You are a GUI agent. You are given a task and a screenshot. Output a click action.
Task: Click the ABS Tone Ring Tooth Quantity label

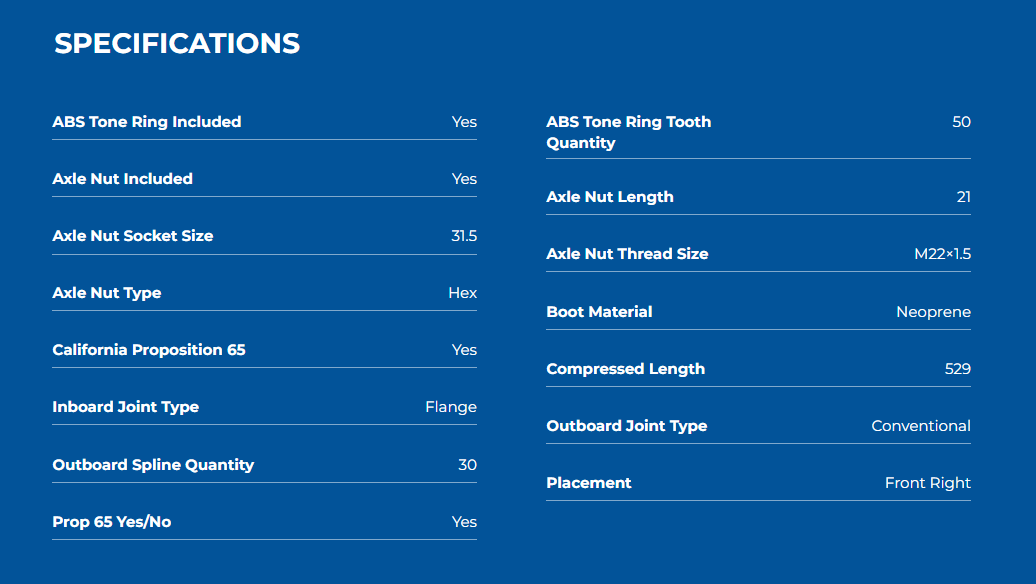[628, 132]
